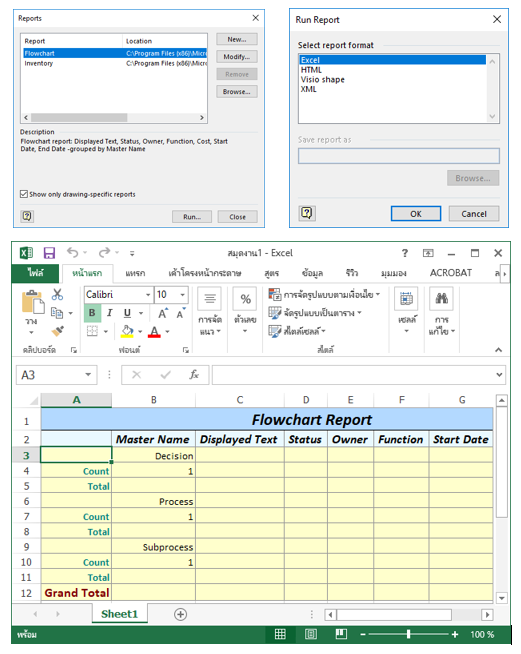Open the Number percent group icon
Screen dimensions: 521x654
245,299
